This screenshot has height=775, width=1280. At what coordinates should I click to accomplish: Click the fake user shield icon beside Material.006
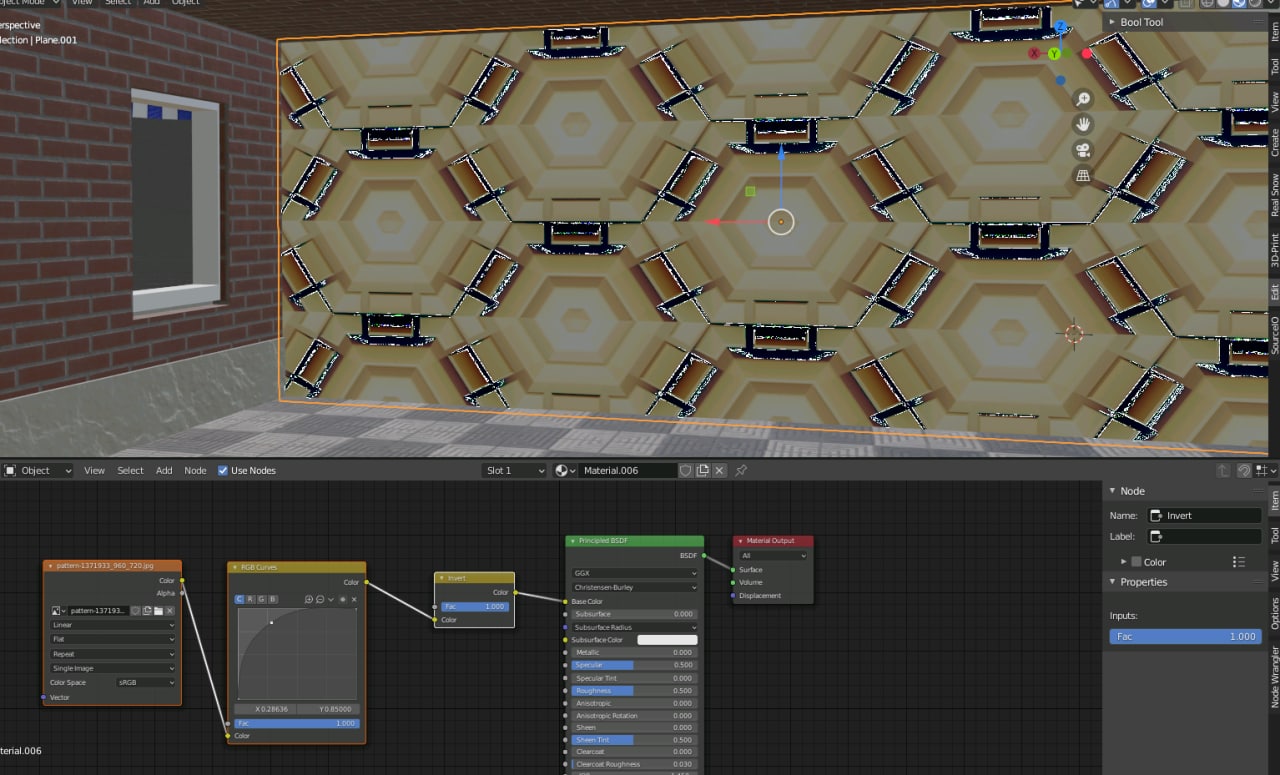(686, 470)
